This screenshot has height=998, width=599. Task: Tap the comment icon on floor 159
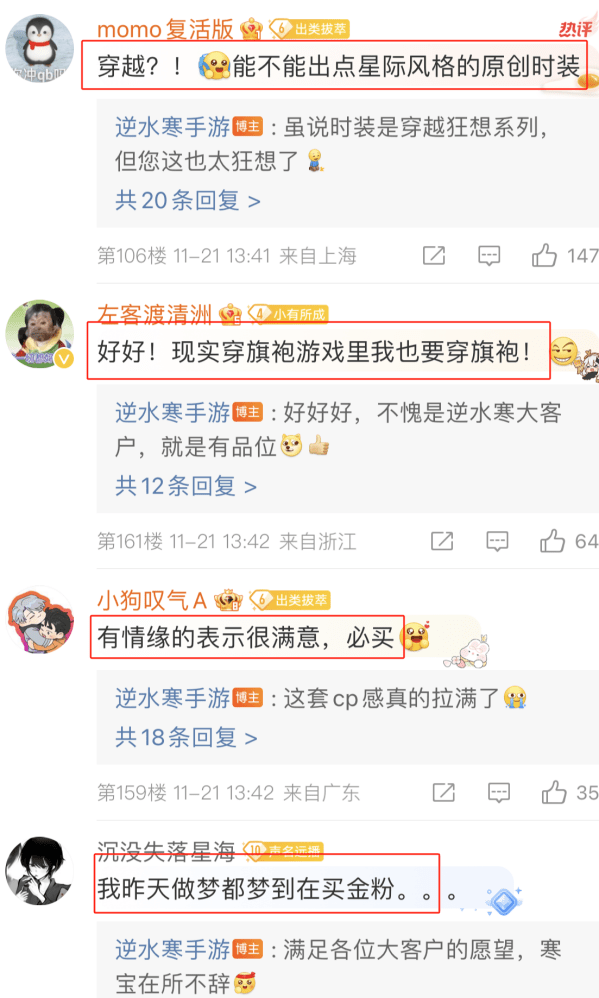pyautogui.click(x=498, y=792)
